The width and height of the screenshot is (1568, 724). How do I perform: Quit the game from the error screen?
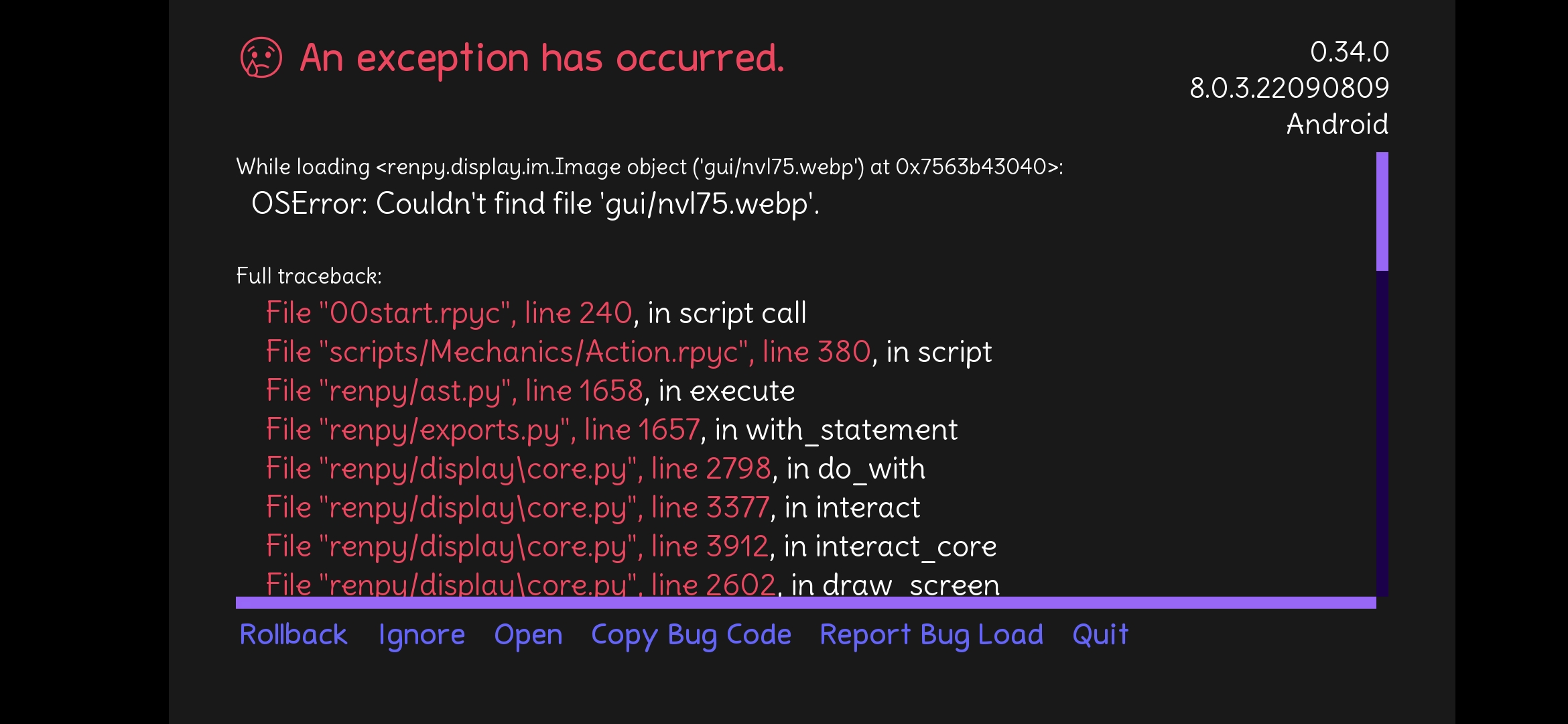pyautogui.click(x=1100, y=634)
